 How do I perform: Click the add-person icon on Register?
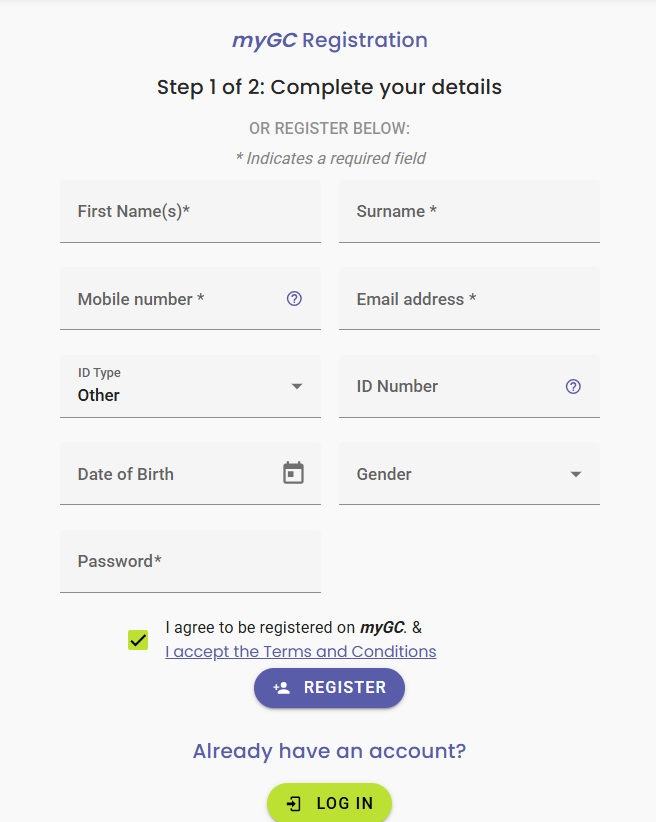282,688
